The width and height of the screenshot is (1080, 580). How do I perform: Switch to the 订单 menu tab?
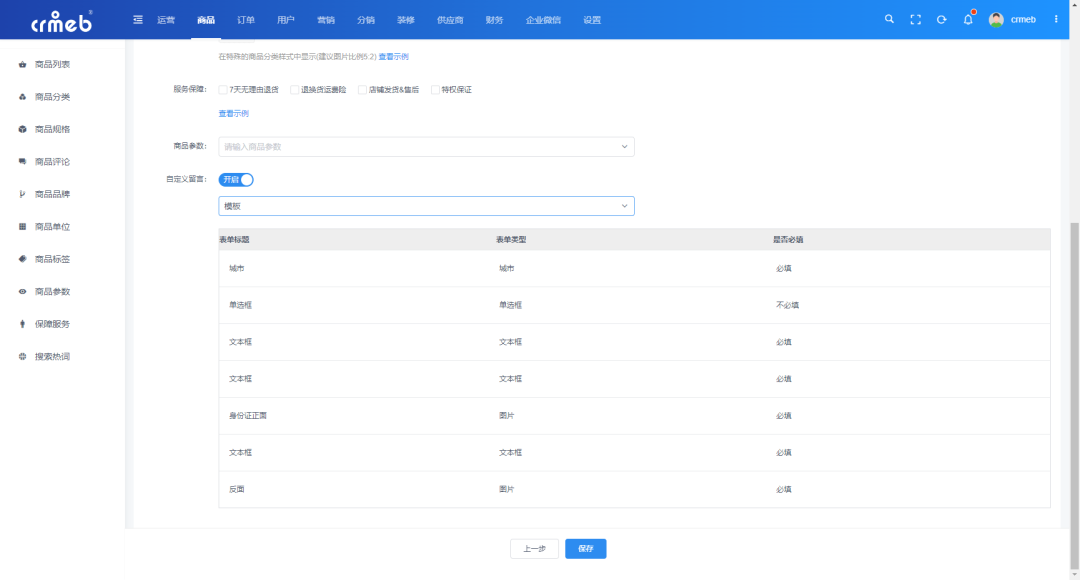tap(246, 19)
